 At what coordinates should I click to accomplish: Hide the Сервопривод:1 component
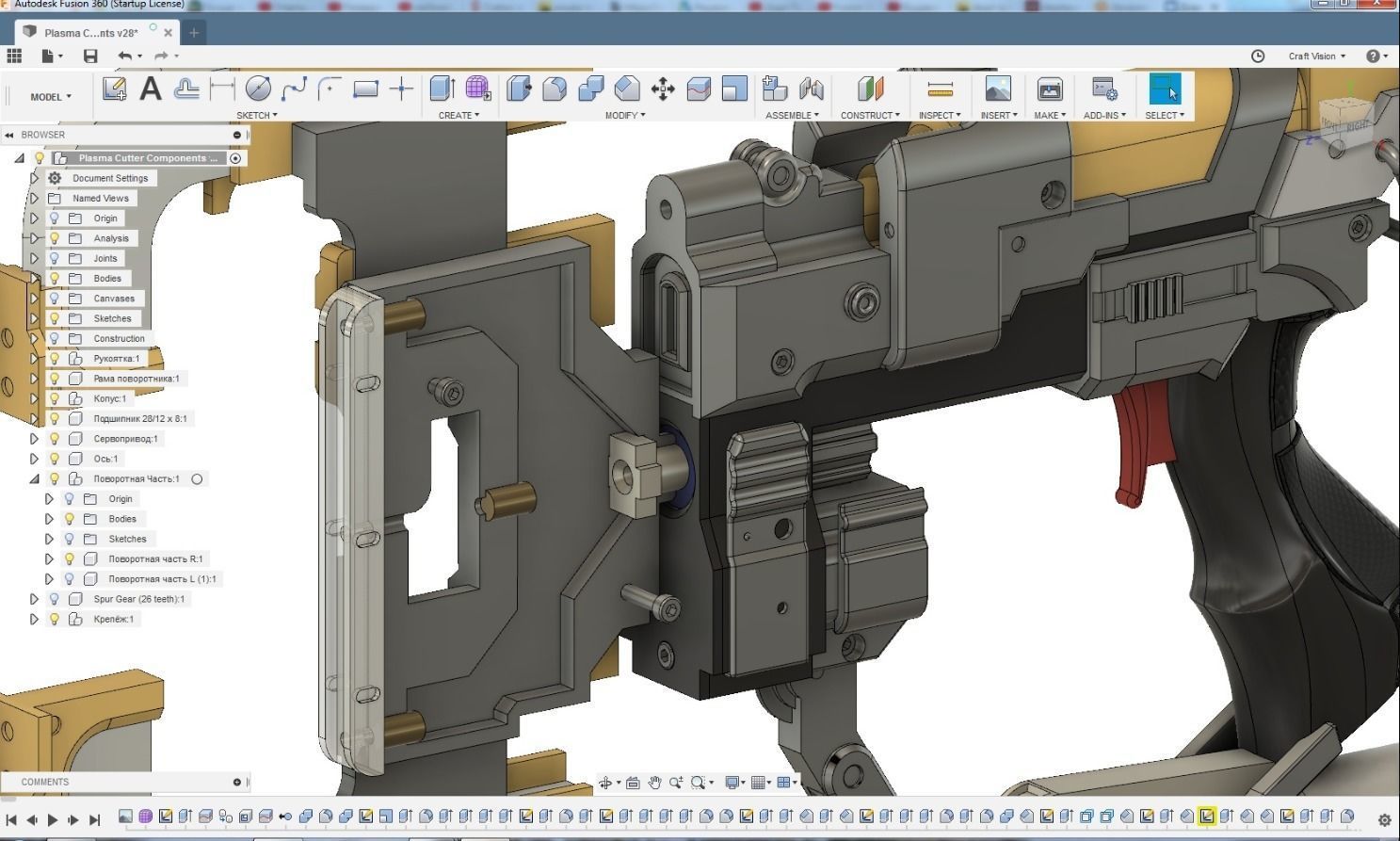(55, 439)
